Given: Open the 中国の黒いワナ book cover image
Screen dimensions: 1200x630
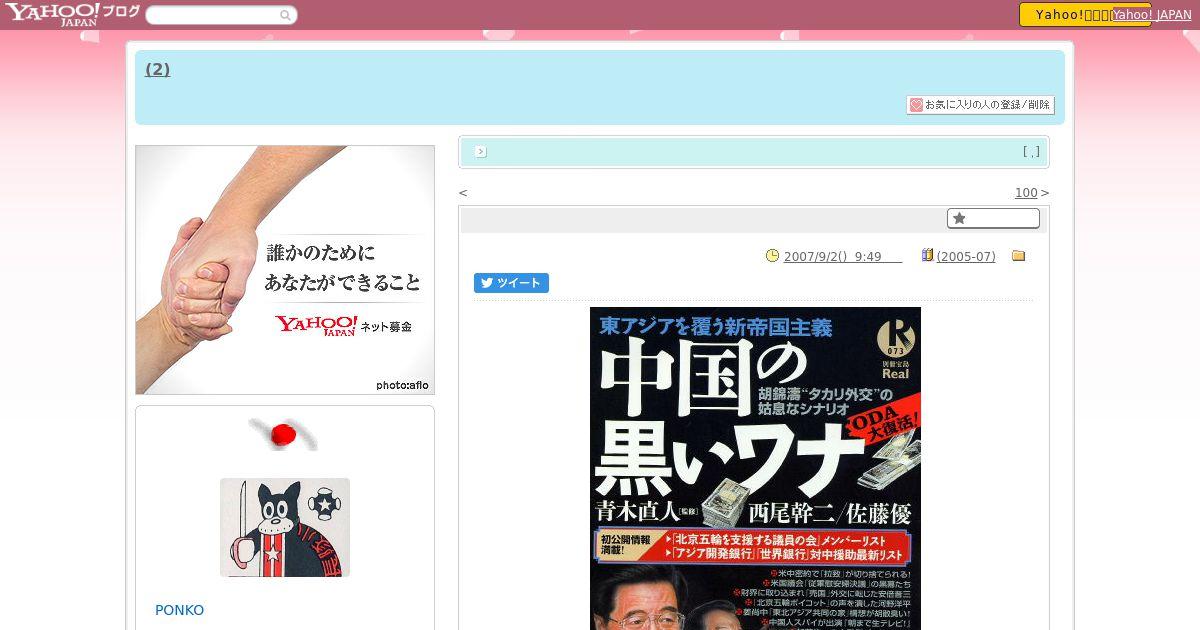Looking at the screenshot, I should click(755, 468).
